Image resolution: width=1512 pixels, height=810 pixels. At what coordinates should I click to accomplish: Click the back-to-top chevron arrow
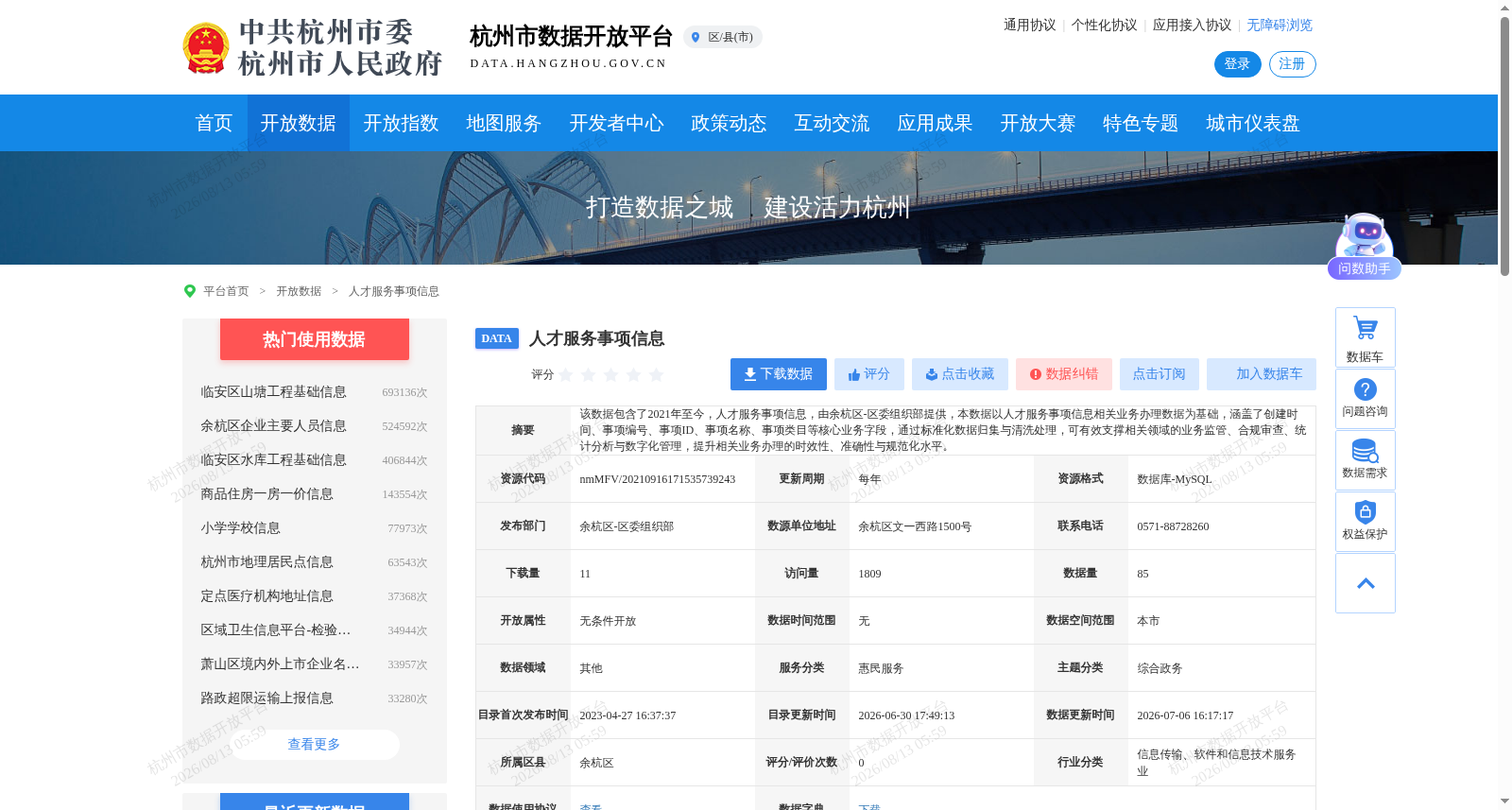[x=1366, y=583]
